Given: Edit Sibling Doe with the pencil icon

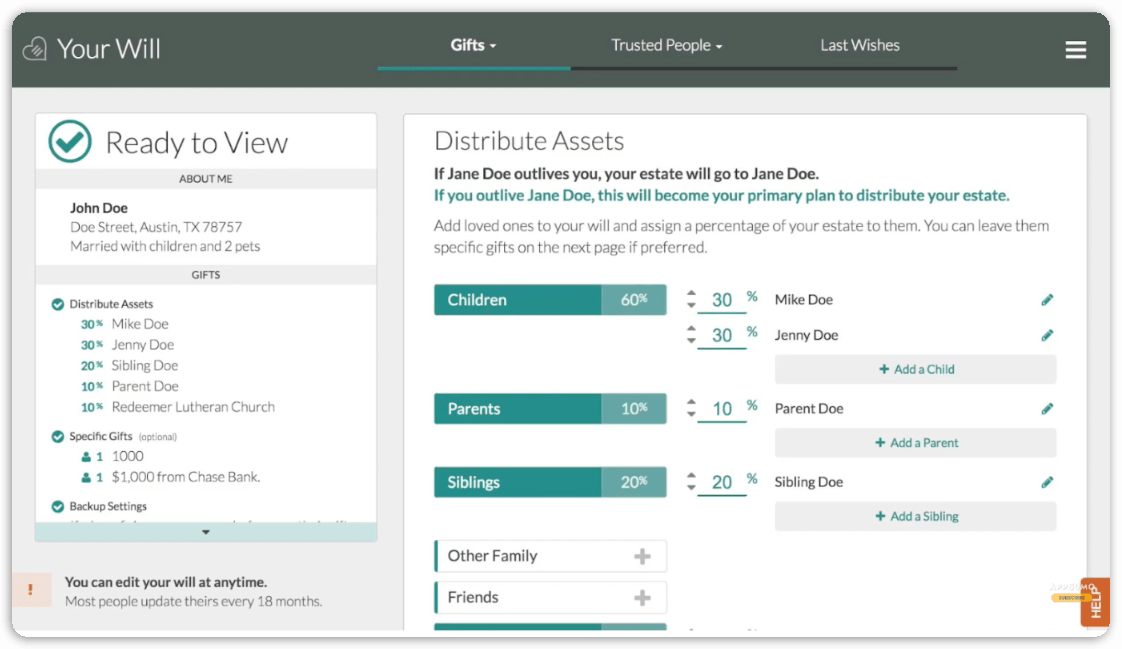Looking at the screenshot, I should [1047, 481].
